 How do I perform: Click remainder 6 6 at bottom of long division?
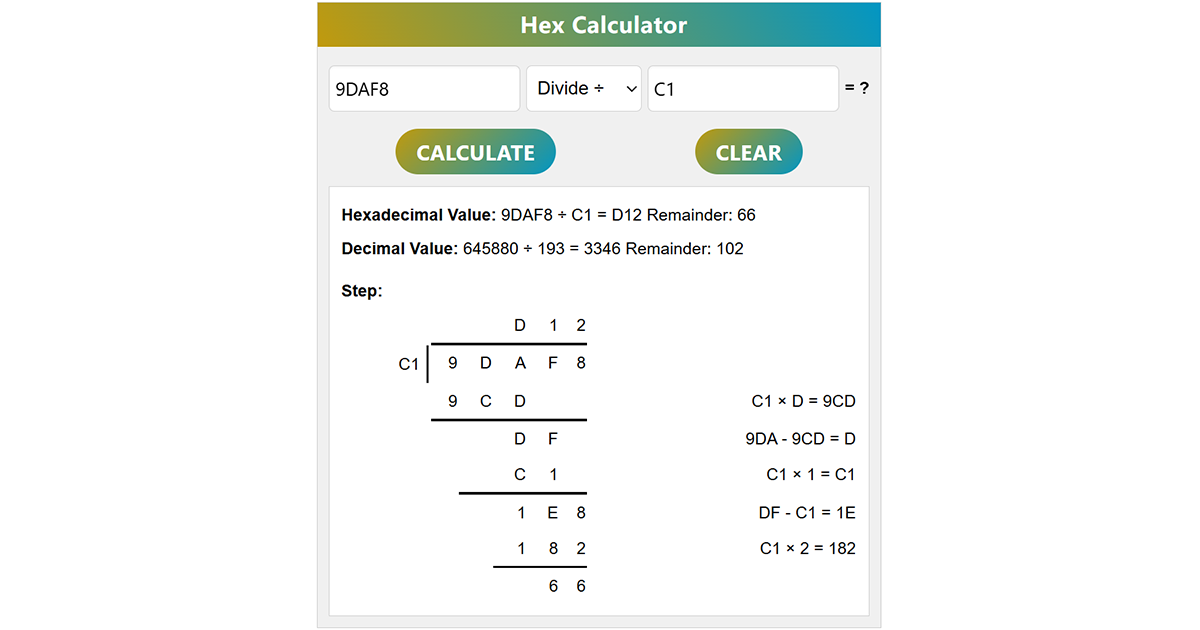tap(567, 586)
